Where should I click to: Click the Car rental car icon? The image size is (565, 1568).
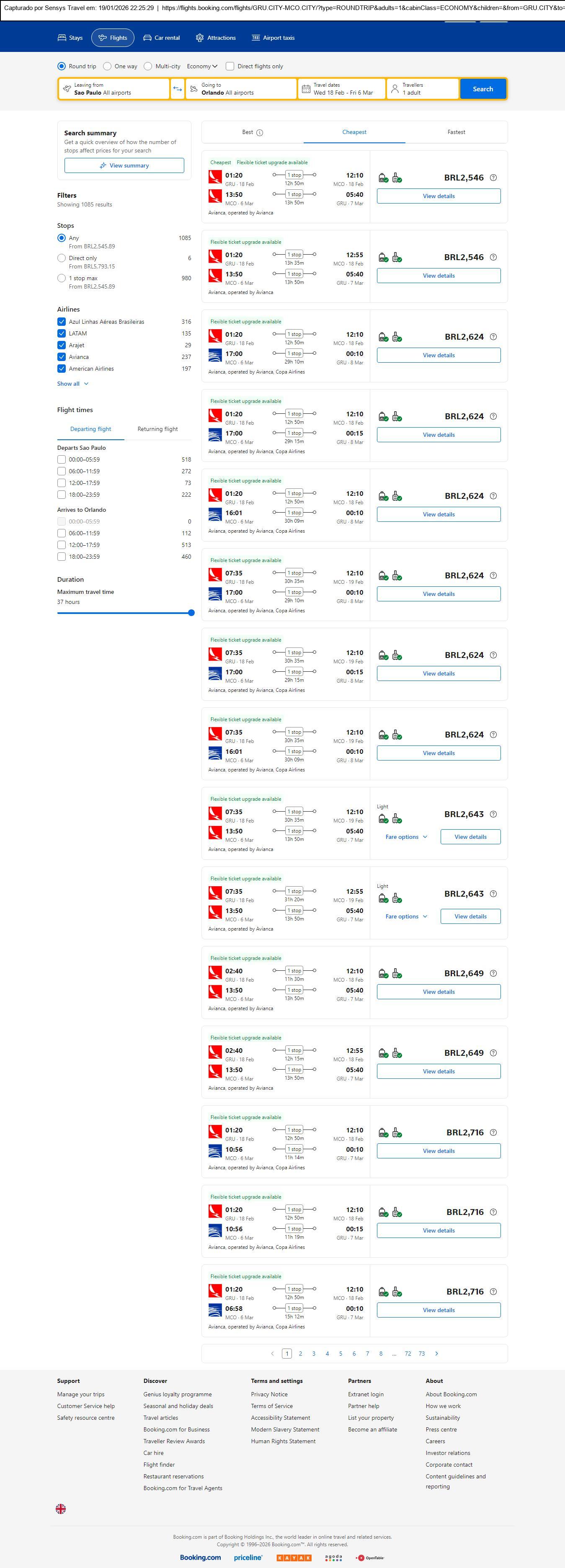[147, 38]
